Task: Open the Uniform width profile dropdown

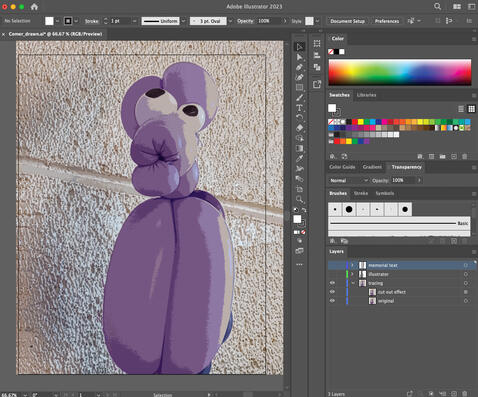Action: pos(183,21)
